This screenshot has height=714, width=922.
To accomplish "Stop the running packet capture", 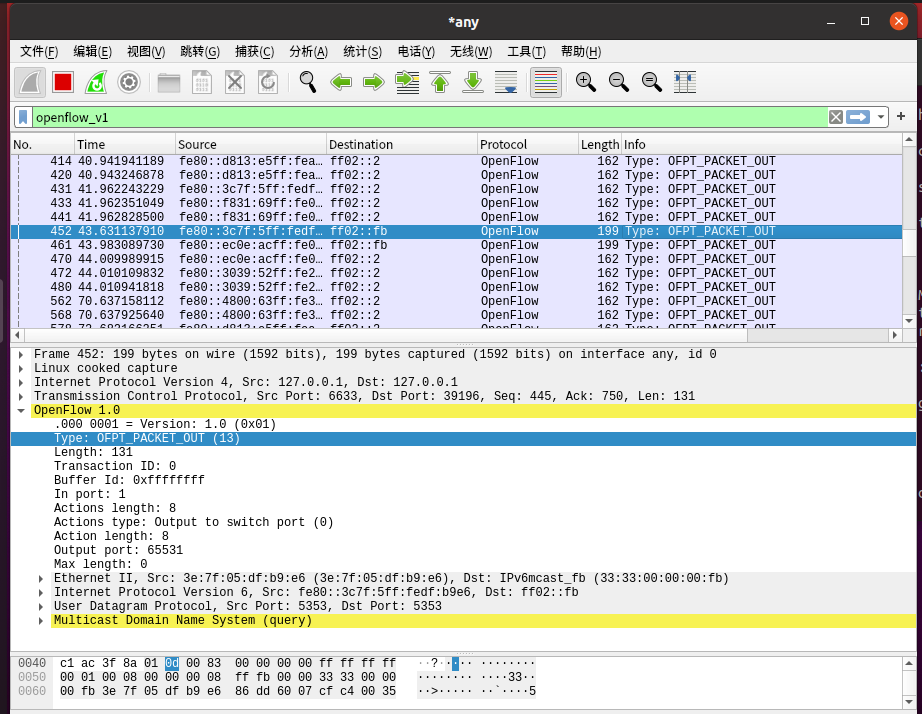I will point(63,82).
